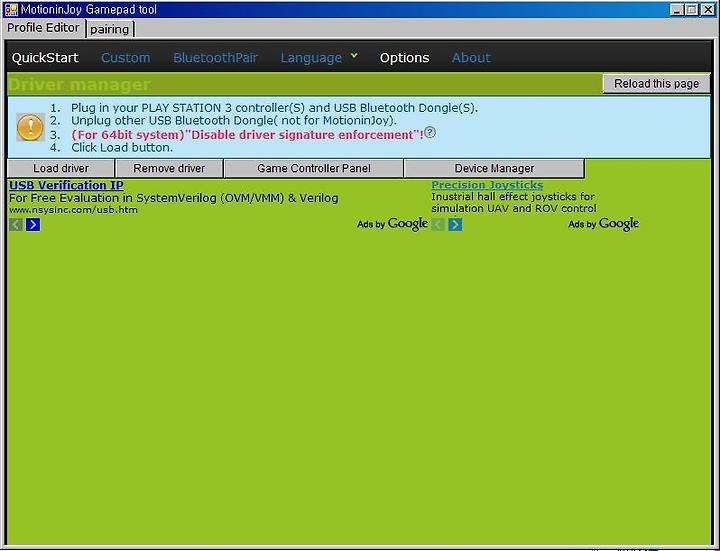Switch to the pairing tab
720x551 pixels.
(109, 29)
